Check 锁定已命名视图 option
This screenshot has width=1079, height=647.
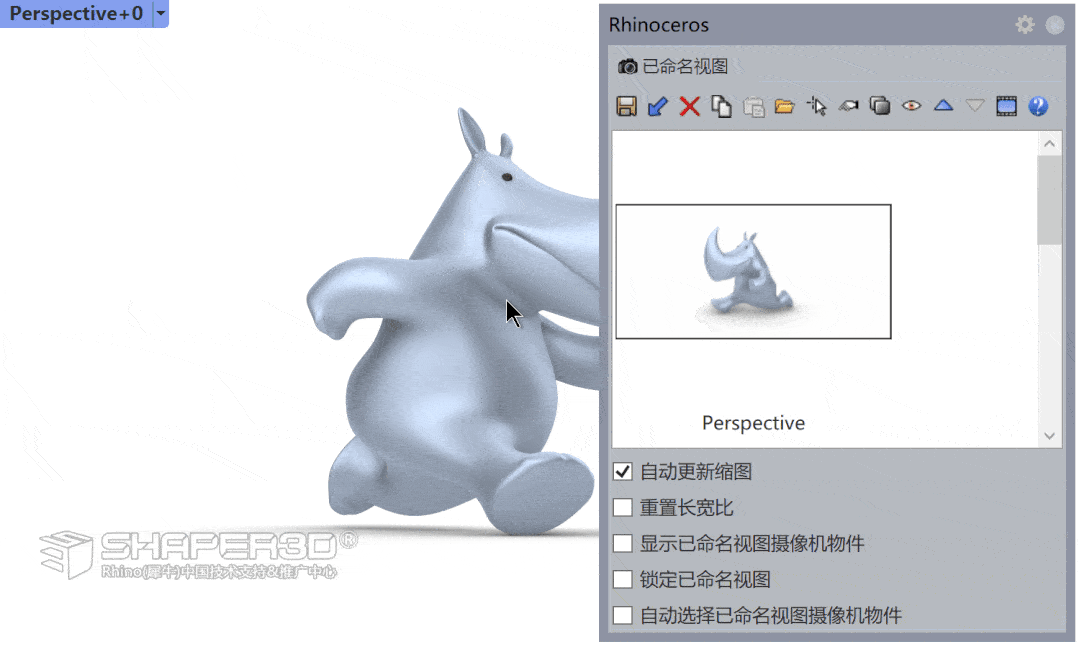point(622,579)
